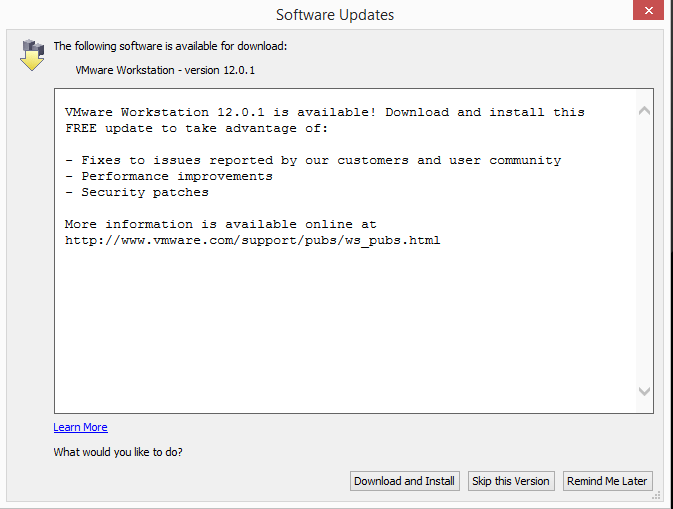Viewport: 673px width, 509px height.
Task: Click the "following software is available" heading
Action: 169,45
